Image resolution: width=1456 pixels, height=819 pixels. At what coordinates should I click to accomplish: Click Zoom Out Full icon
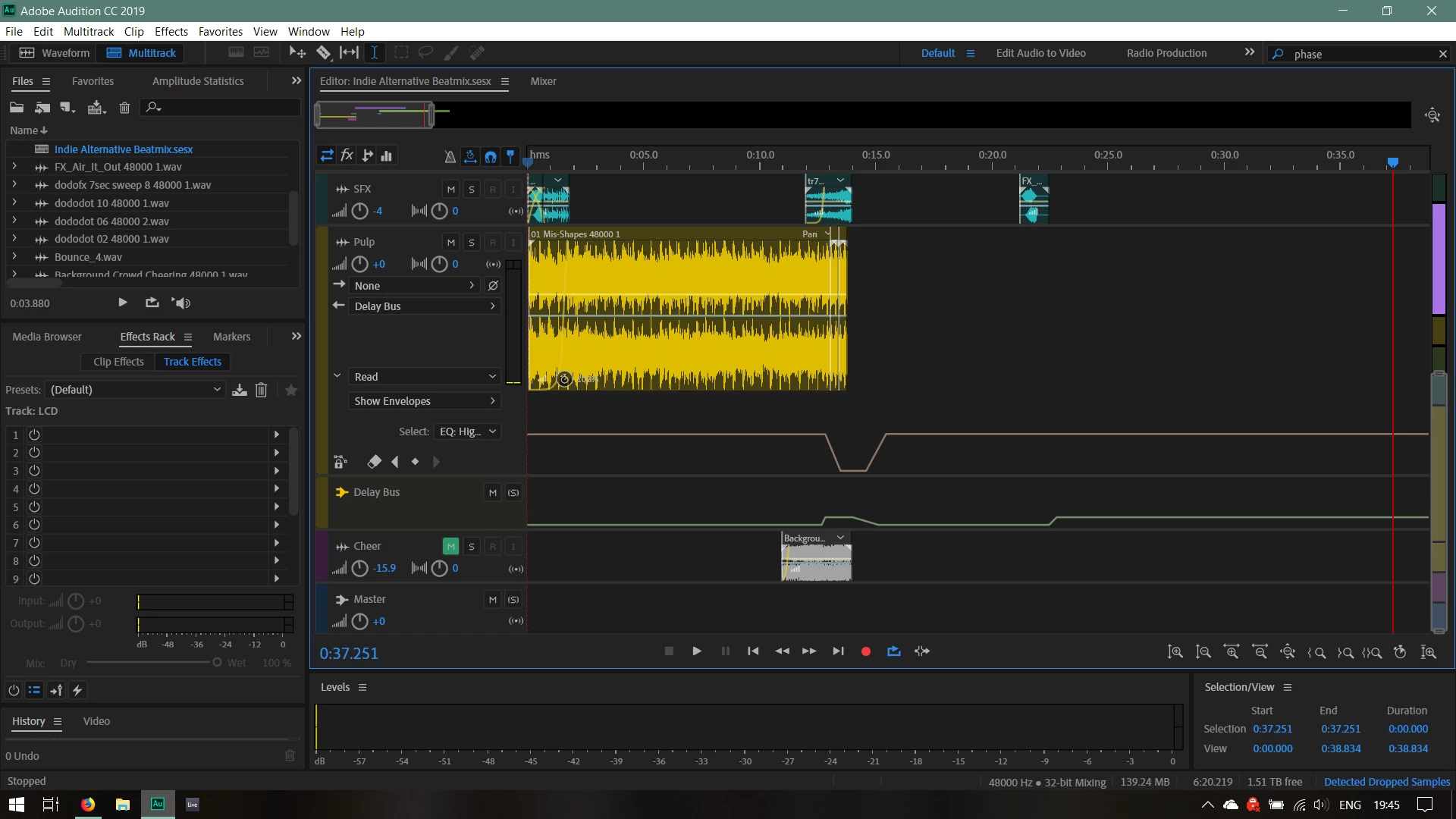[1288, 652]
